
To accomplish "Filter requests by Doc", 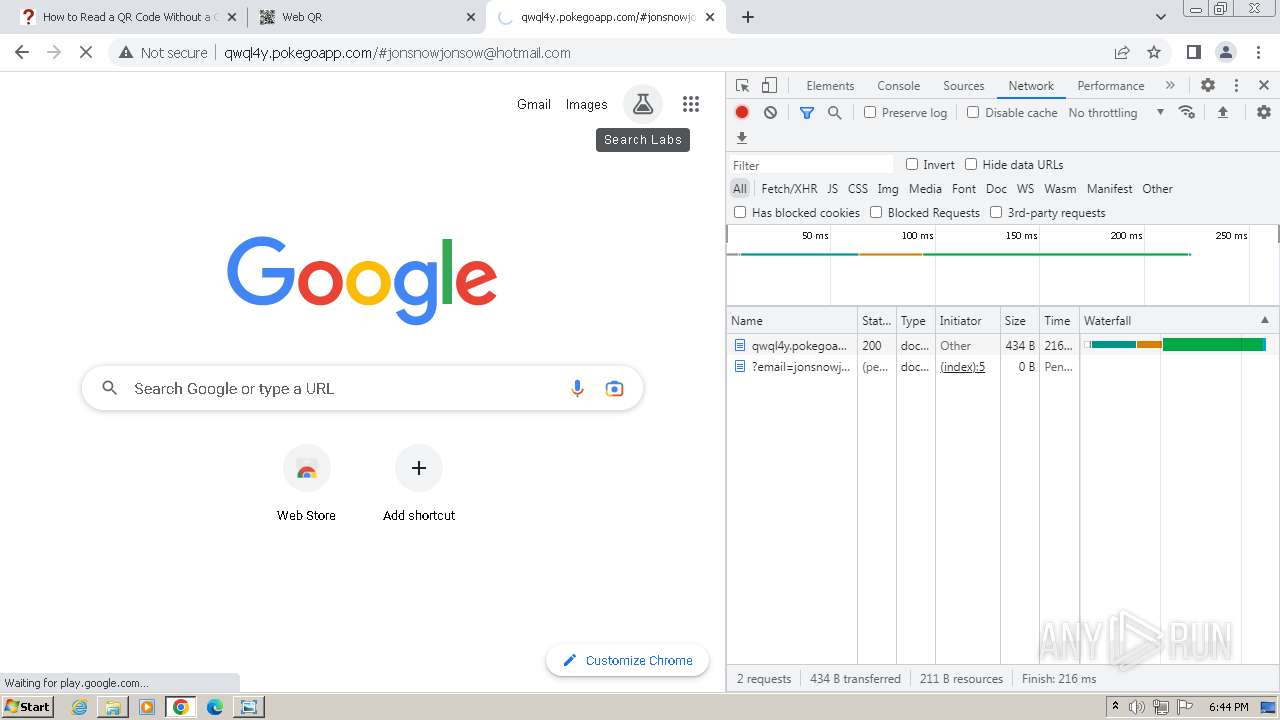I will click(996, 188).
